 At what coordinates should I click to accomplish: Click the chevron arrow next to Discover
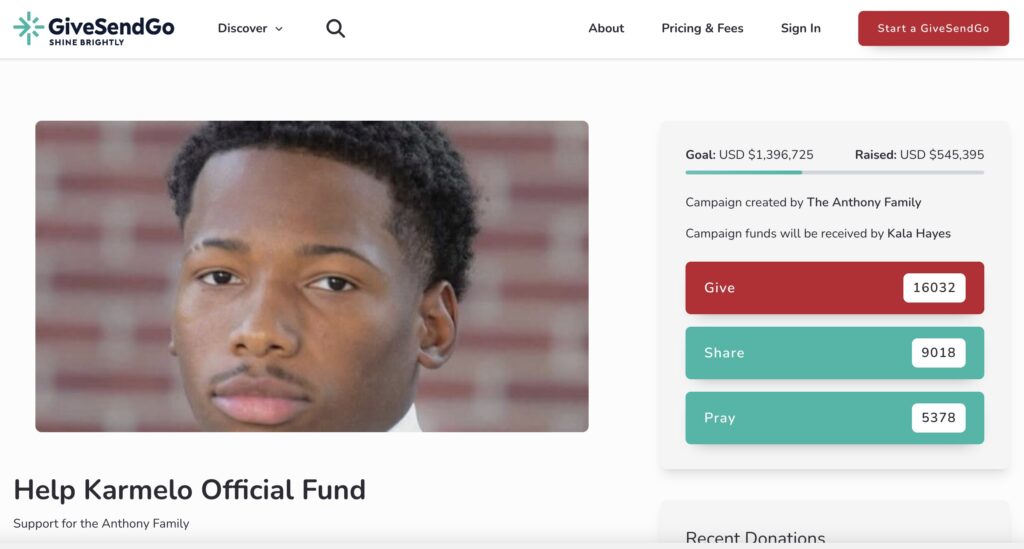tap(279, 29)
